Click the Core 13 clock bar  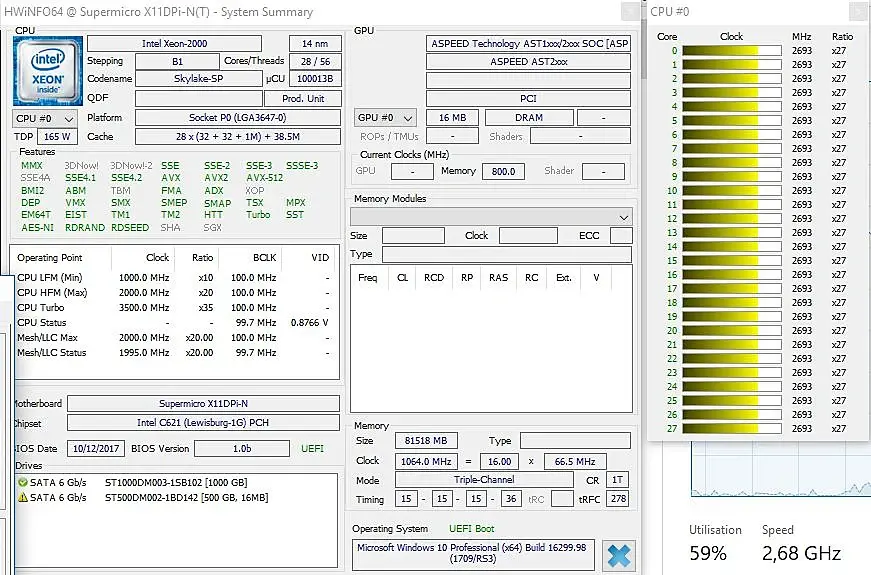732,233
